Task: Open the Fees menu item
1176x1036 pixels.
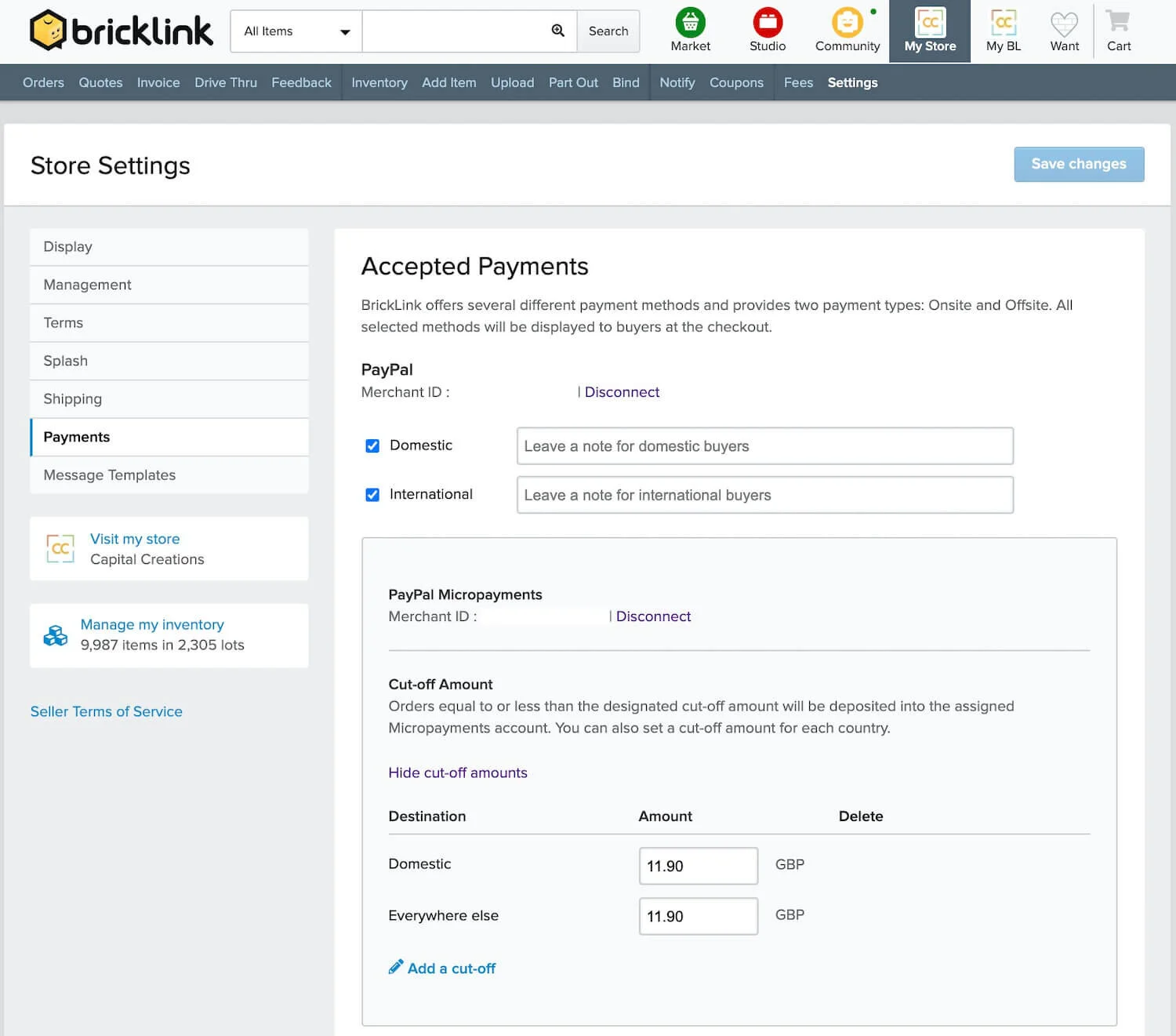Action: pos(798,82)
